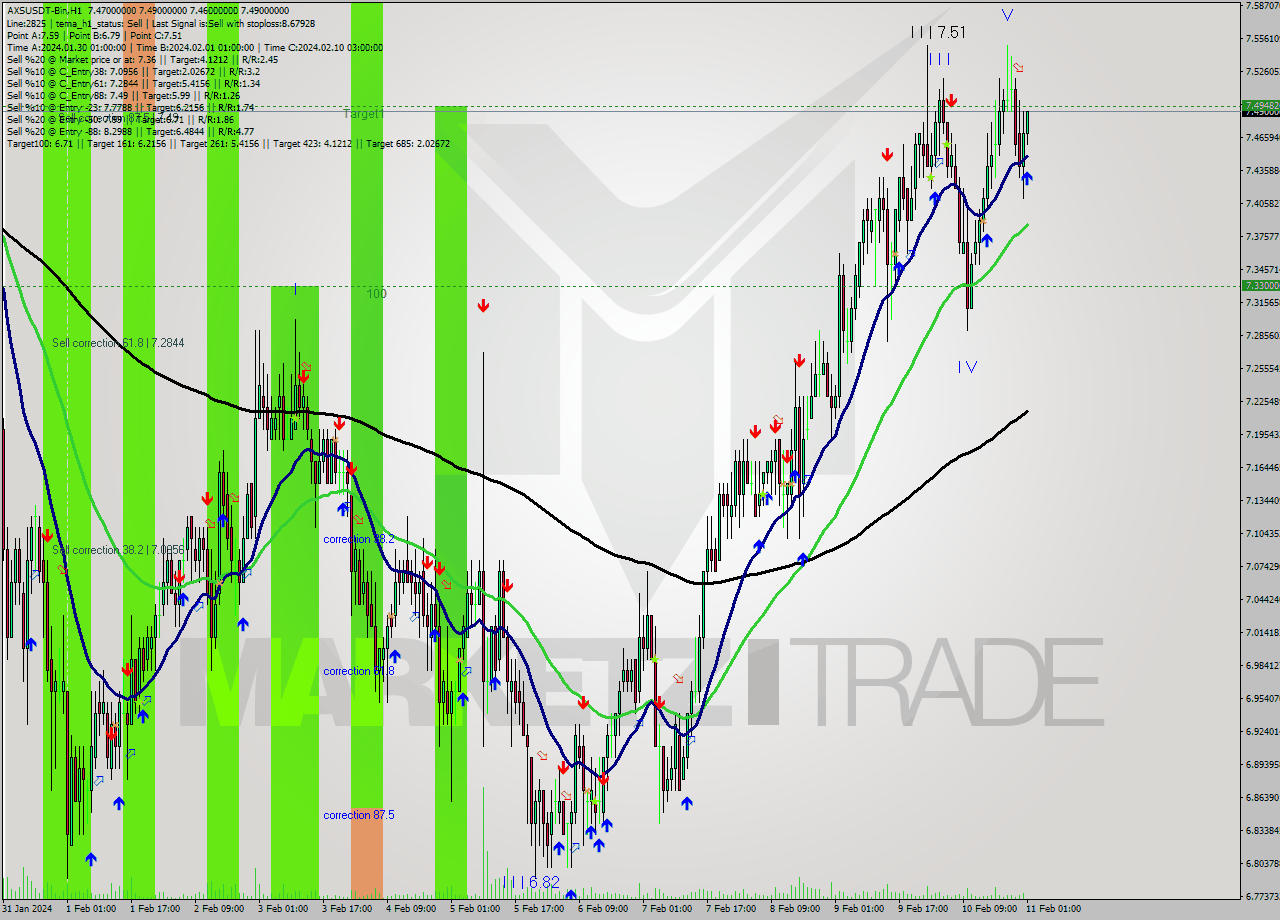The width and height of the screenshot is (1280, 920).
Task: Click the 6.89395 price axis label
Action: 1260,764
